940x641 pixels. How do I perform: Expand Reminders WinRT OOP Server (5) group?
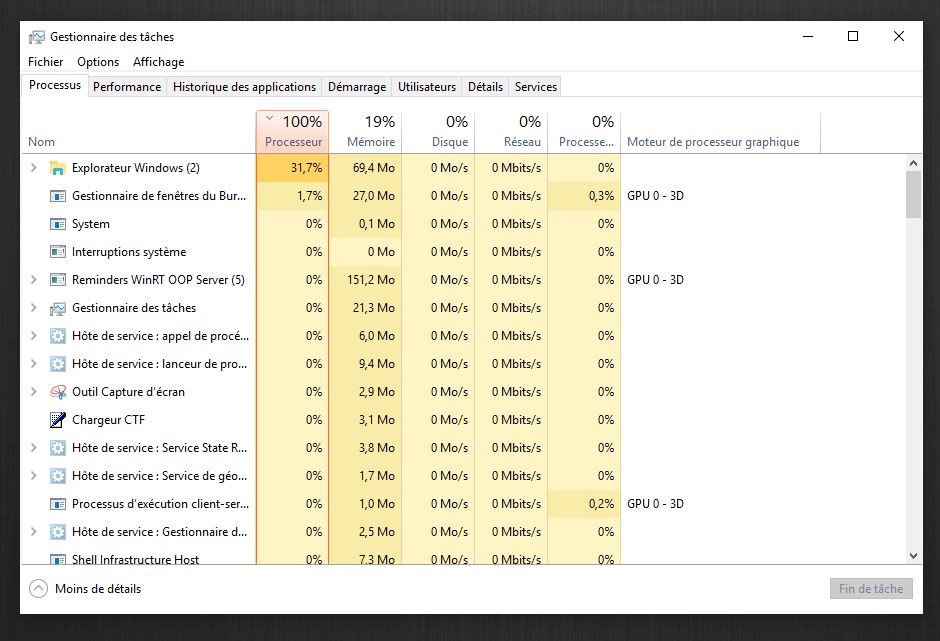pyautogui.click(x=34, y=280)
